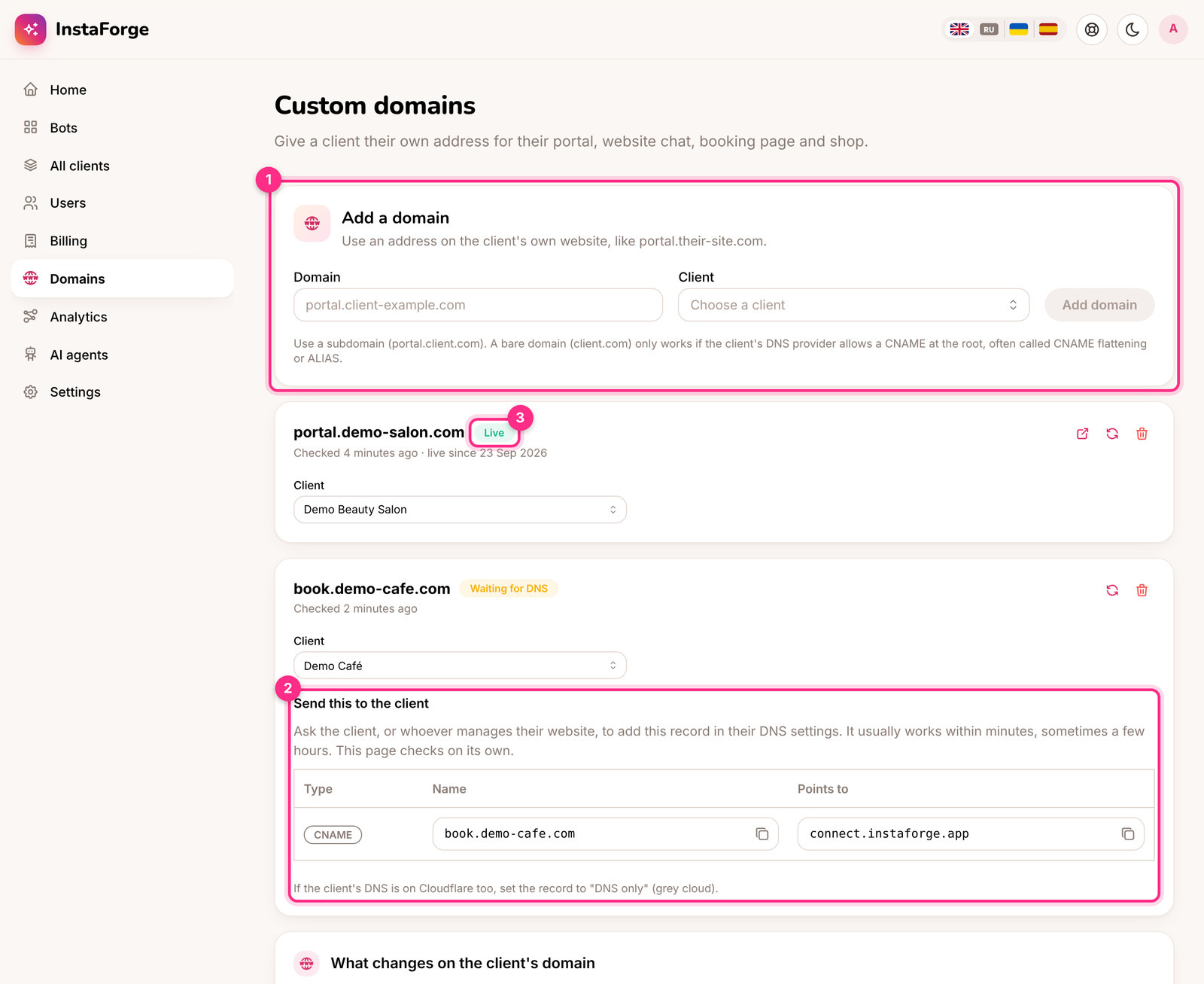Click the portal.demo-salon.com domain title

(x=379, y=432)
